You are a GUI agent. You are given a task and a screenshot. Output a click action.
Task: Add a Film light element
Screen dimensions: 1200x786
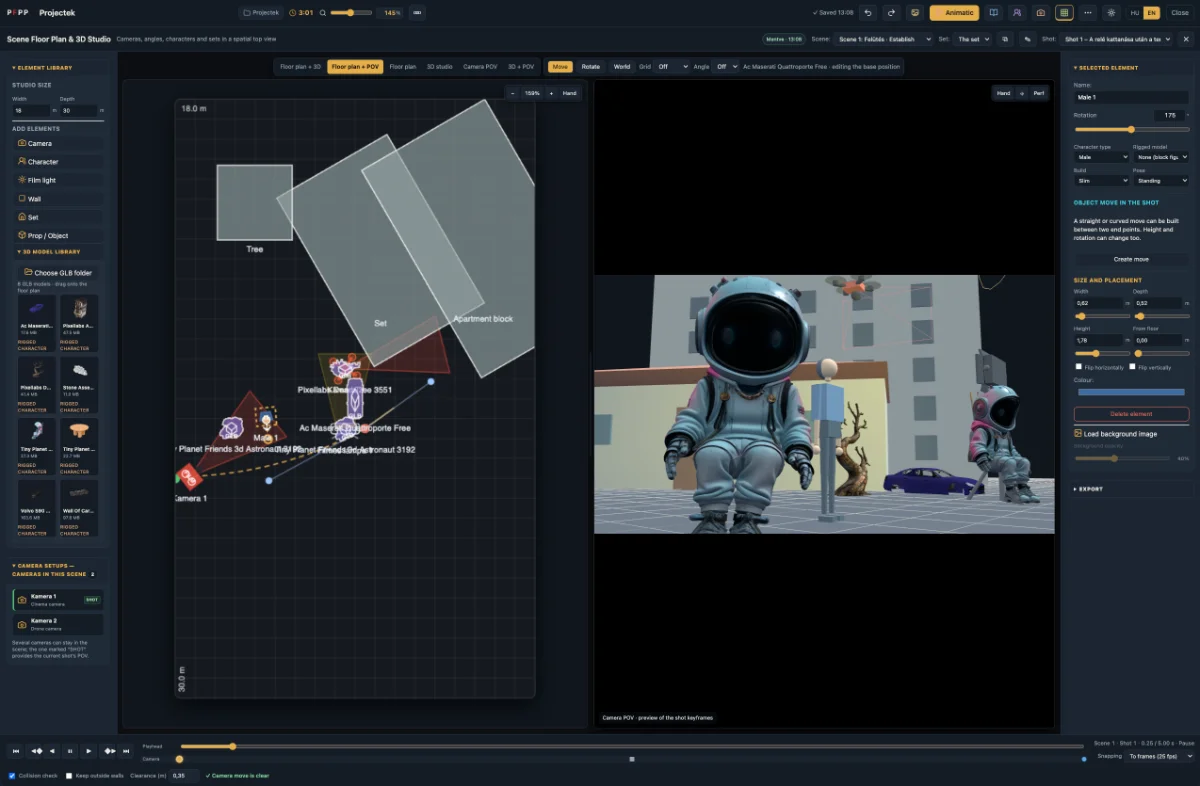(58, 180)
